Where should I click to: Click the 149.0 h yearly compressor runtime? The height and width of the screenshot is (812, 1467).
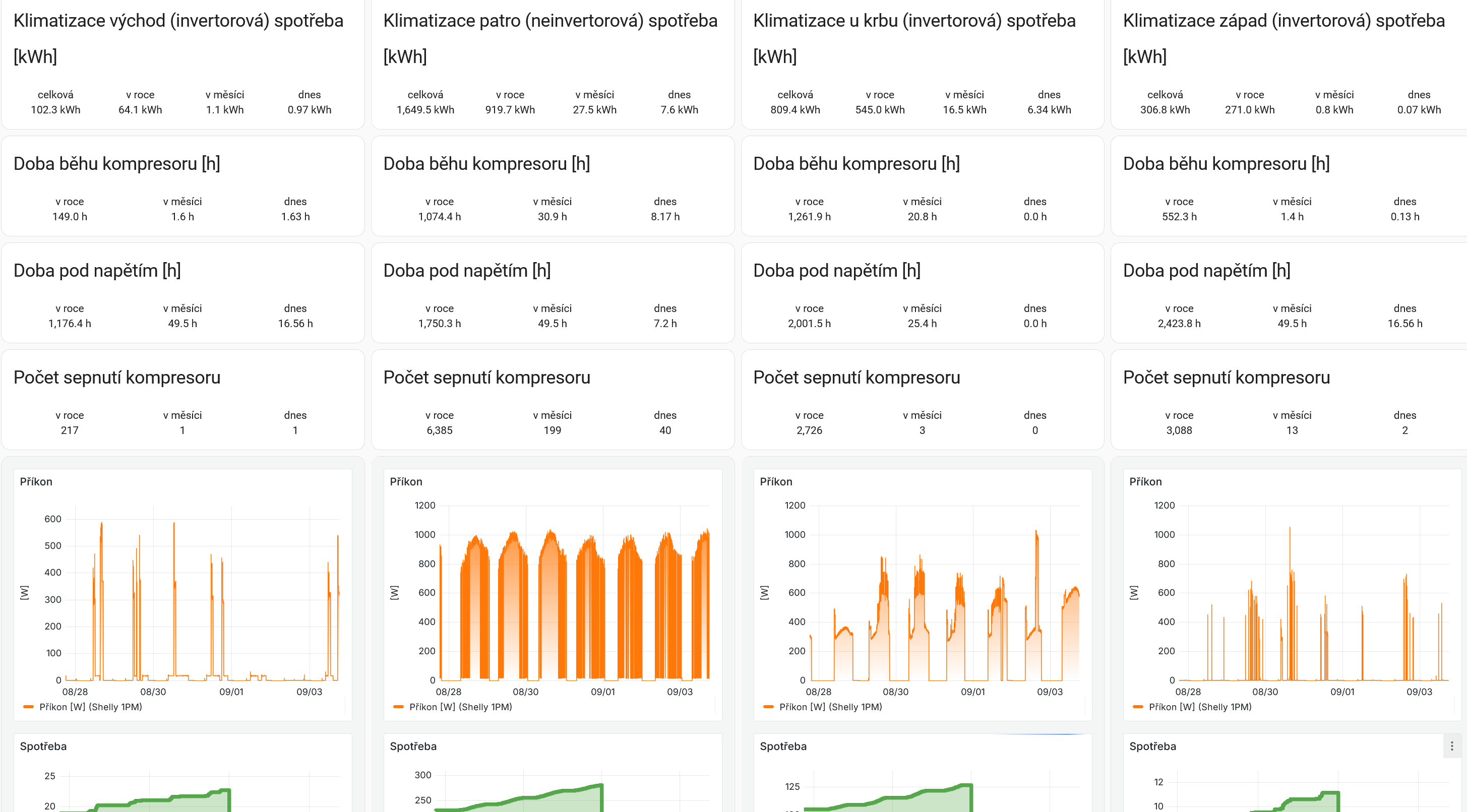click(x=70, y=216)
